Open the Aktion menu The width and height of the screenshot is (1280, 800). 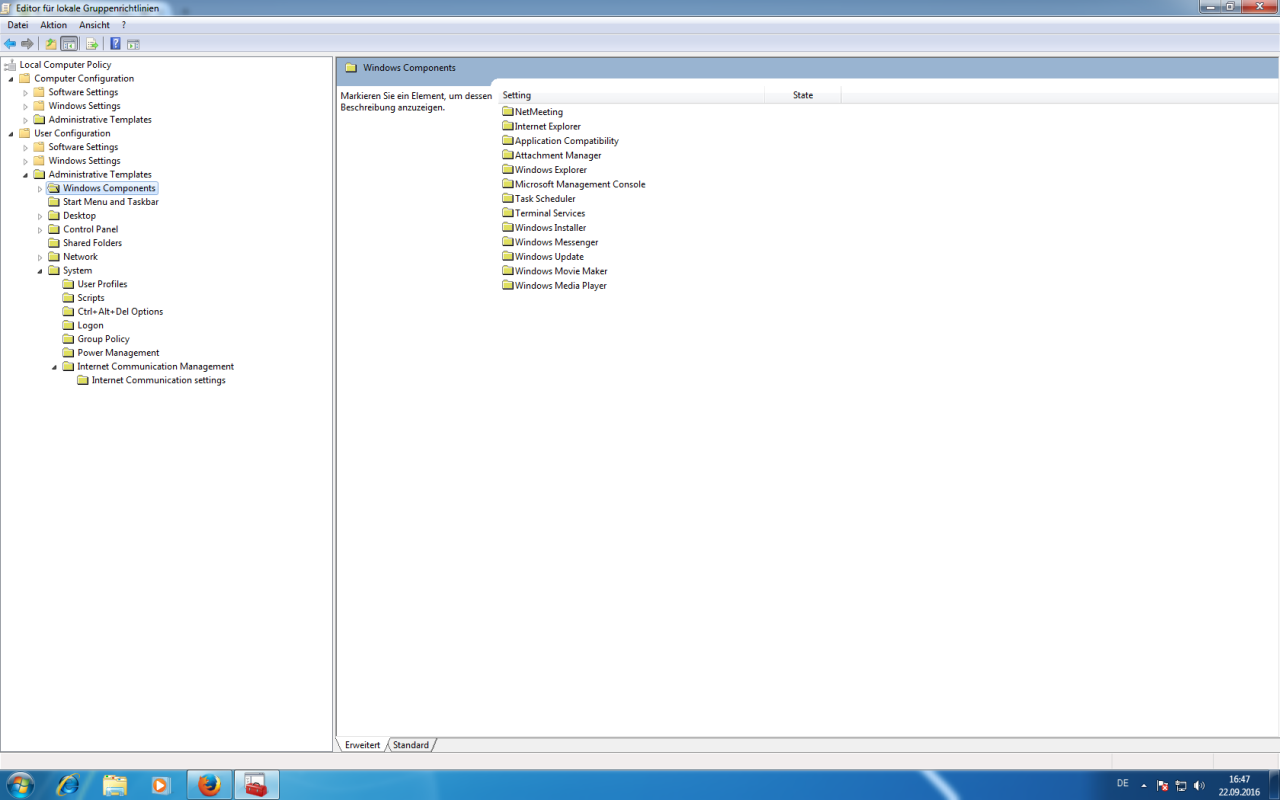(54, 25)
